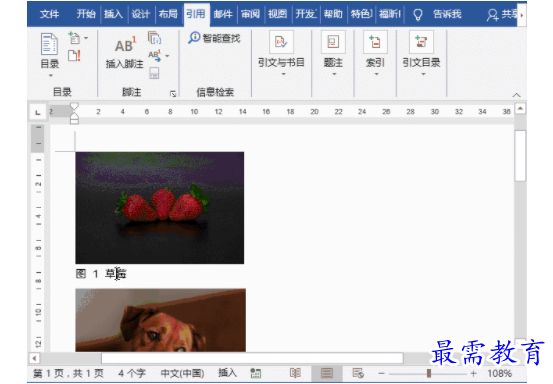Switch to the 帮助 tab
Viewport: 553px width, 384px height.
point(333,14)
